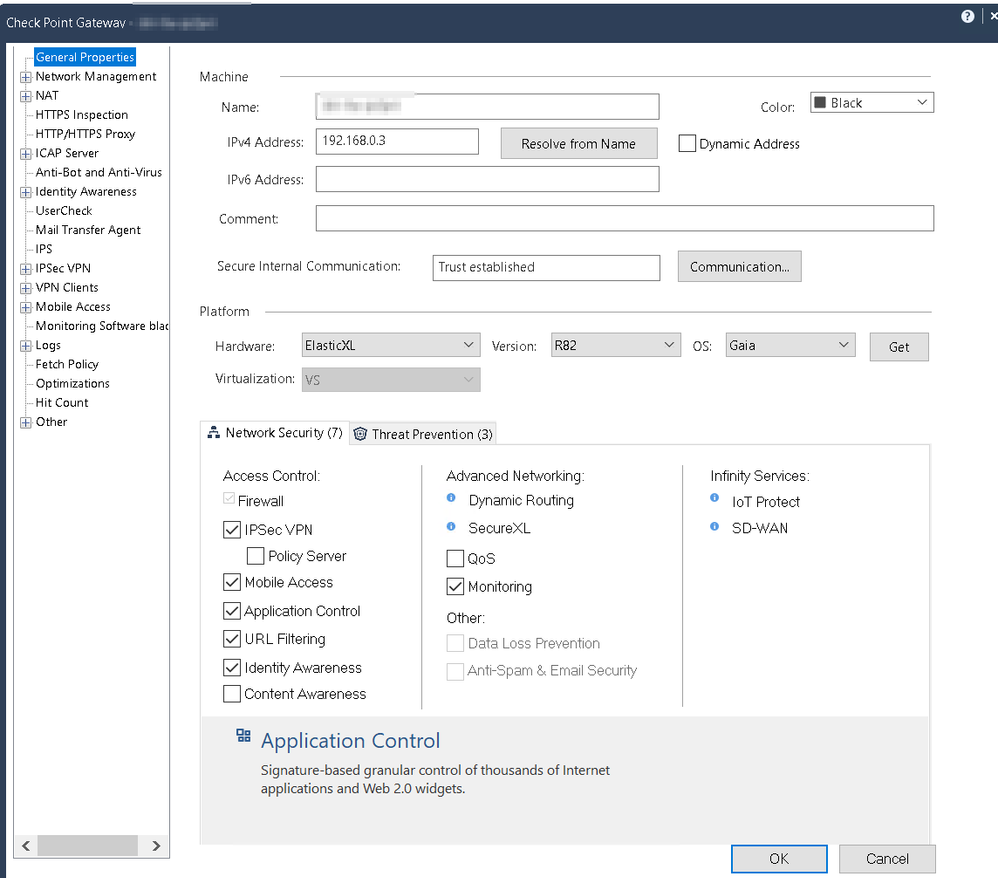Viewport: 998px width, 878px height.
Task: Click the machine Name input field
Action: [x=488, y=106]
